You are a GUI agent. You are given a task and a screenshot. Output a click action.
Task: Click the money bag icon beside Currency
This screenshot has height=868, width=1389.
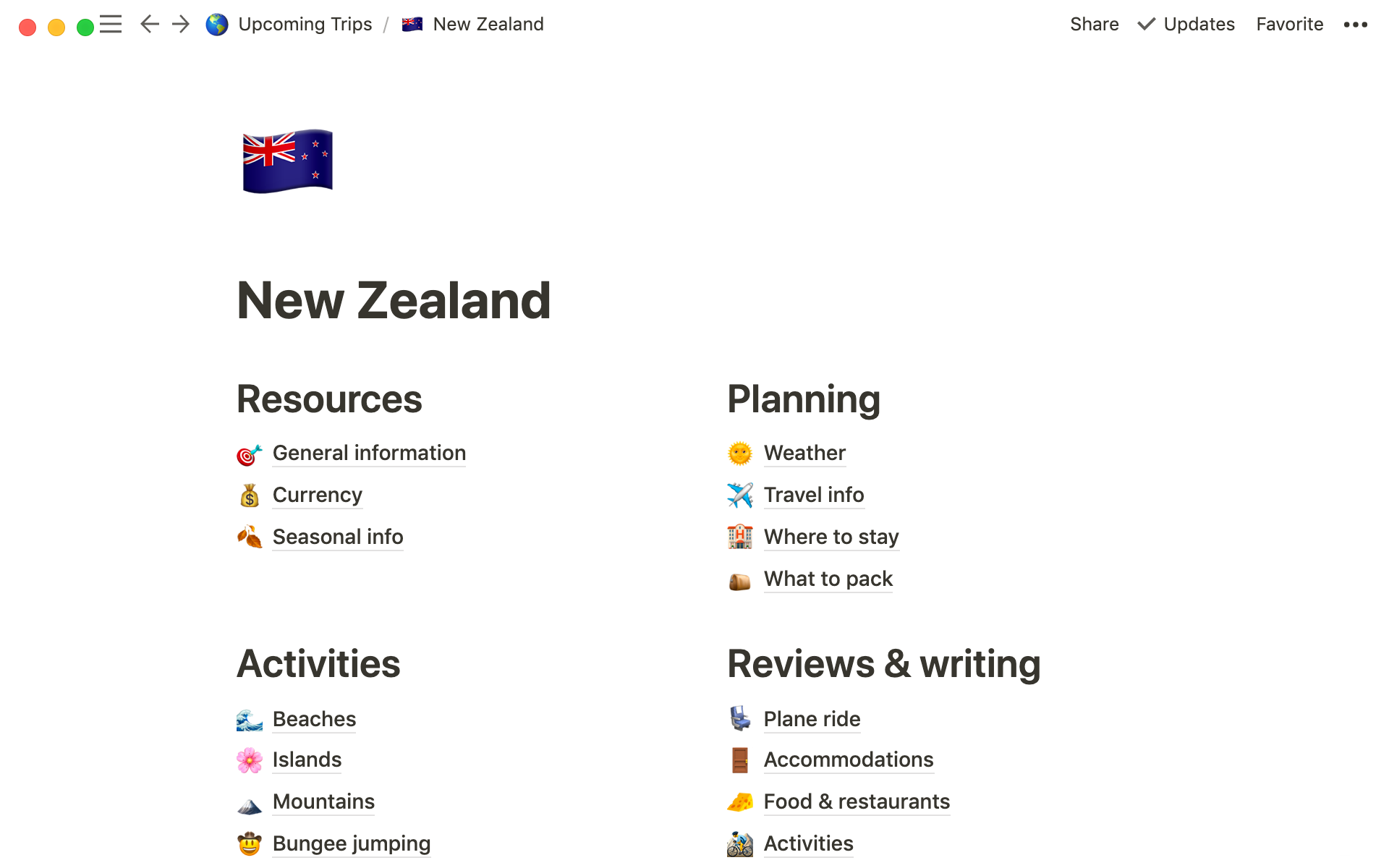point(249,495)
